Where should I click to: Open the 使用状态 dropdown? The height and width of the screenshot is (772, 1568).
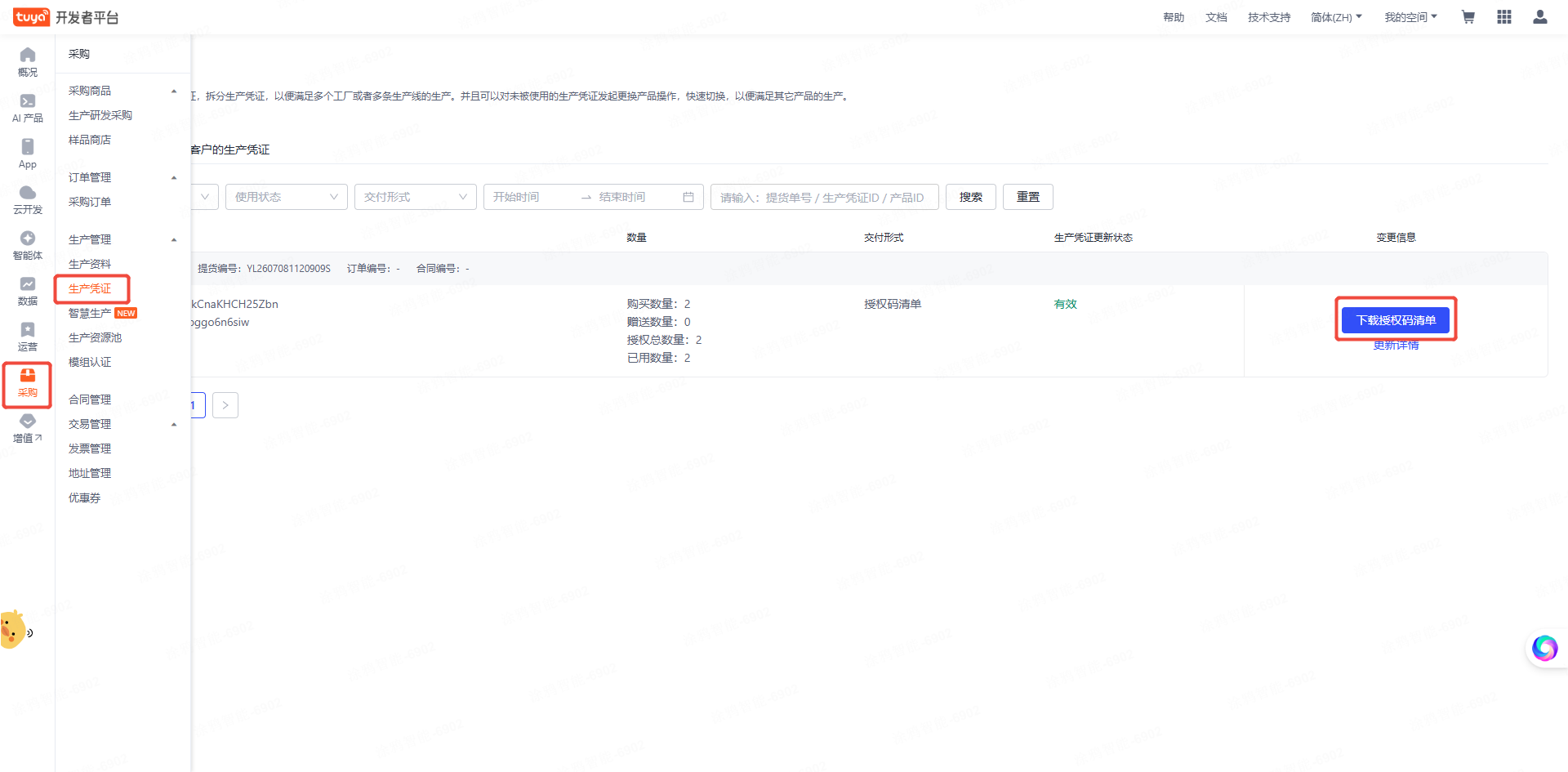[287, 197]
